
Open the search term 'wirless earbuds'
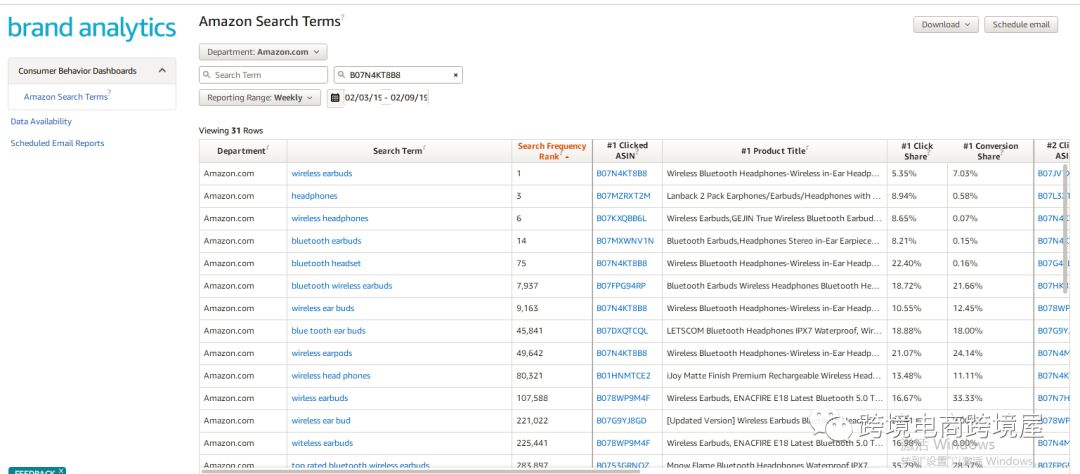point(320,398)
